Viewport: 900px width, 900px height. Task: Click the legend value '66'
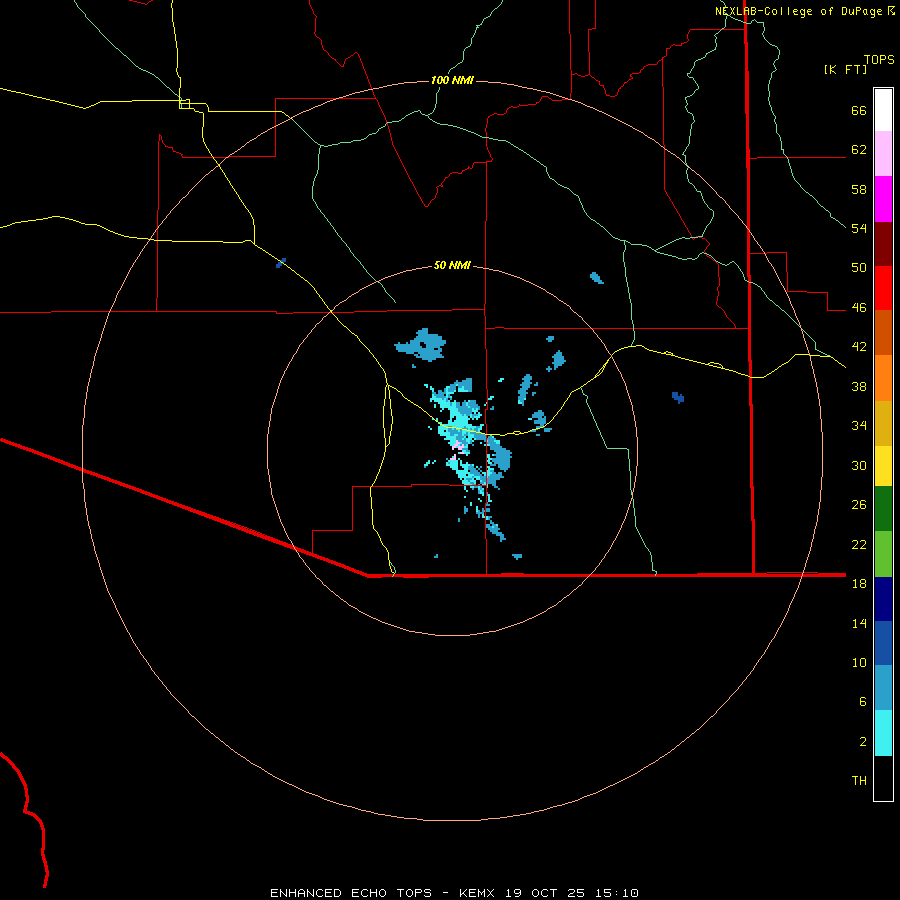click(859, 111)
